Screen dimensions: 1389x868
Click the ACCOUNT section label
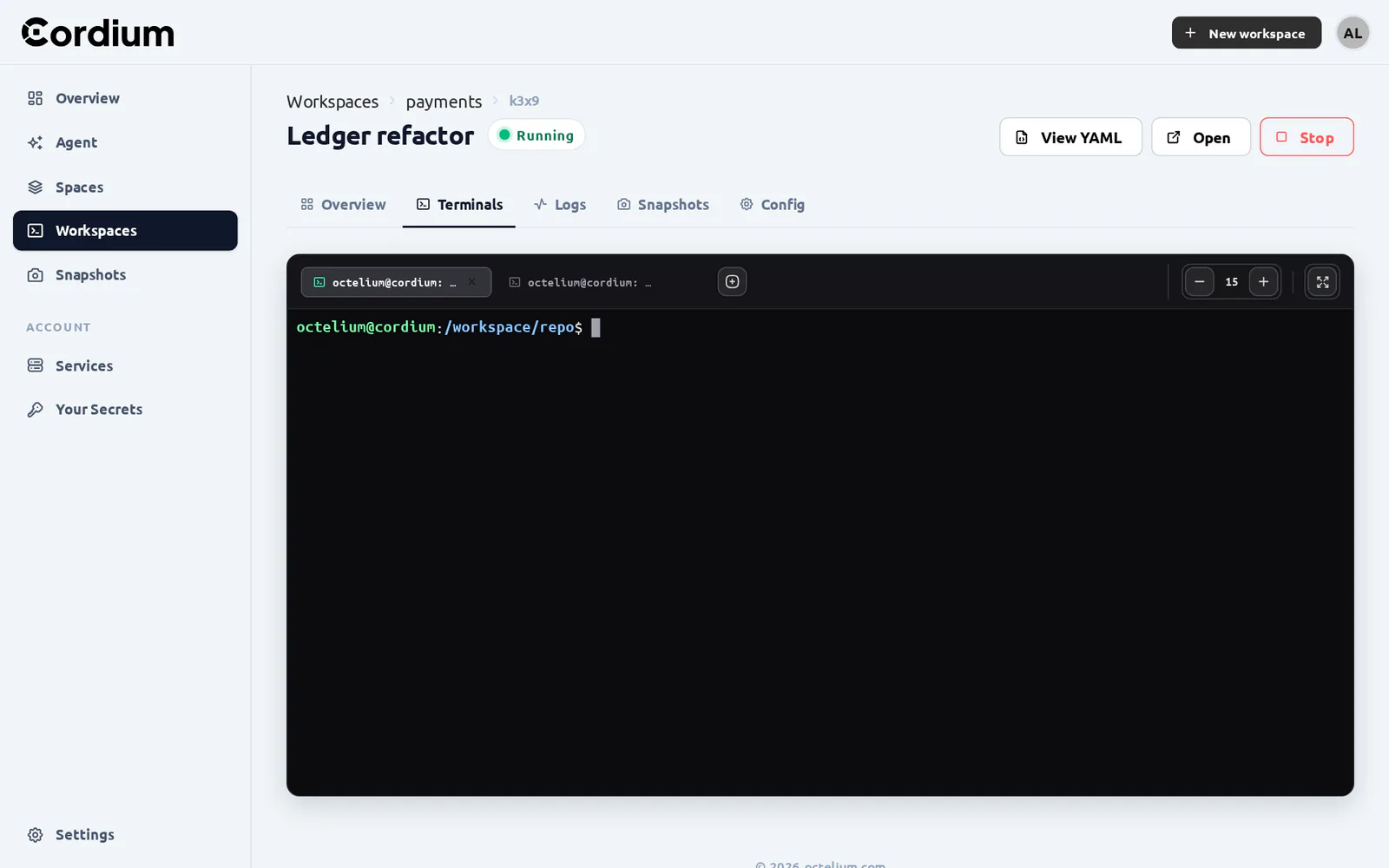click(x=58, y=327)
